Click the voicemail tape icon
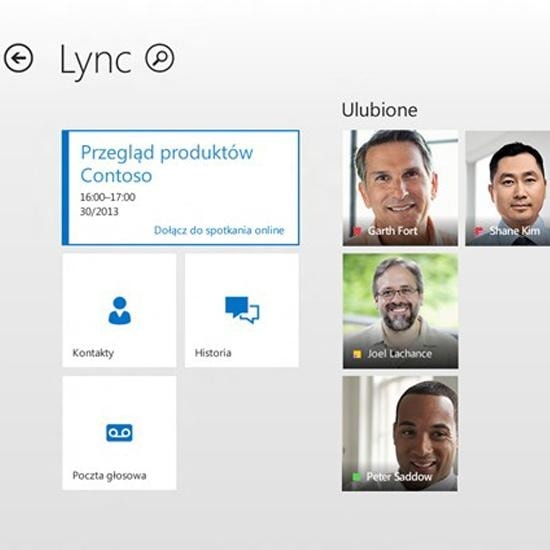Screen dimensions: 550x550 click(119, 432)
